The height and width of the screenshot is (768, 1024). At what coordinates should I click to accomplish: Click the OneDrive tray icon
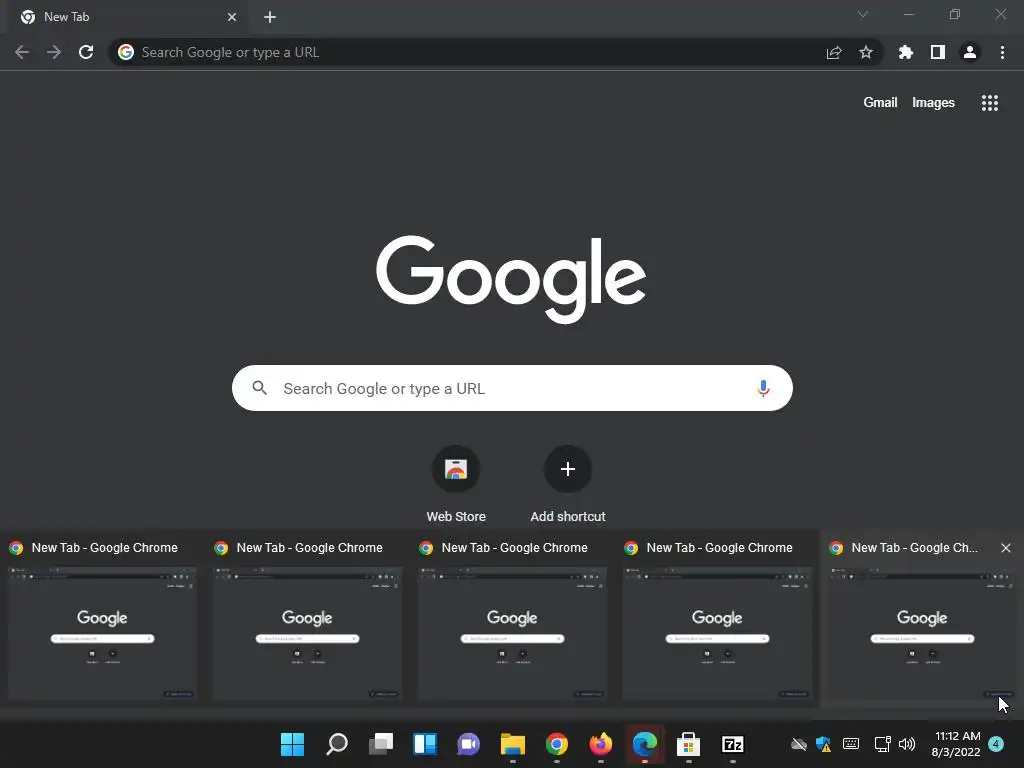coord(799,744)
